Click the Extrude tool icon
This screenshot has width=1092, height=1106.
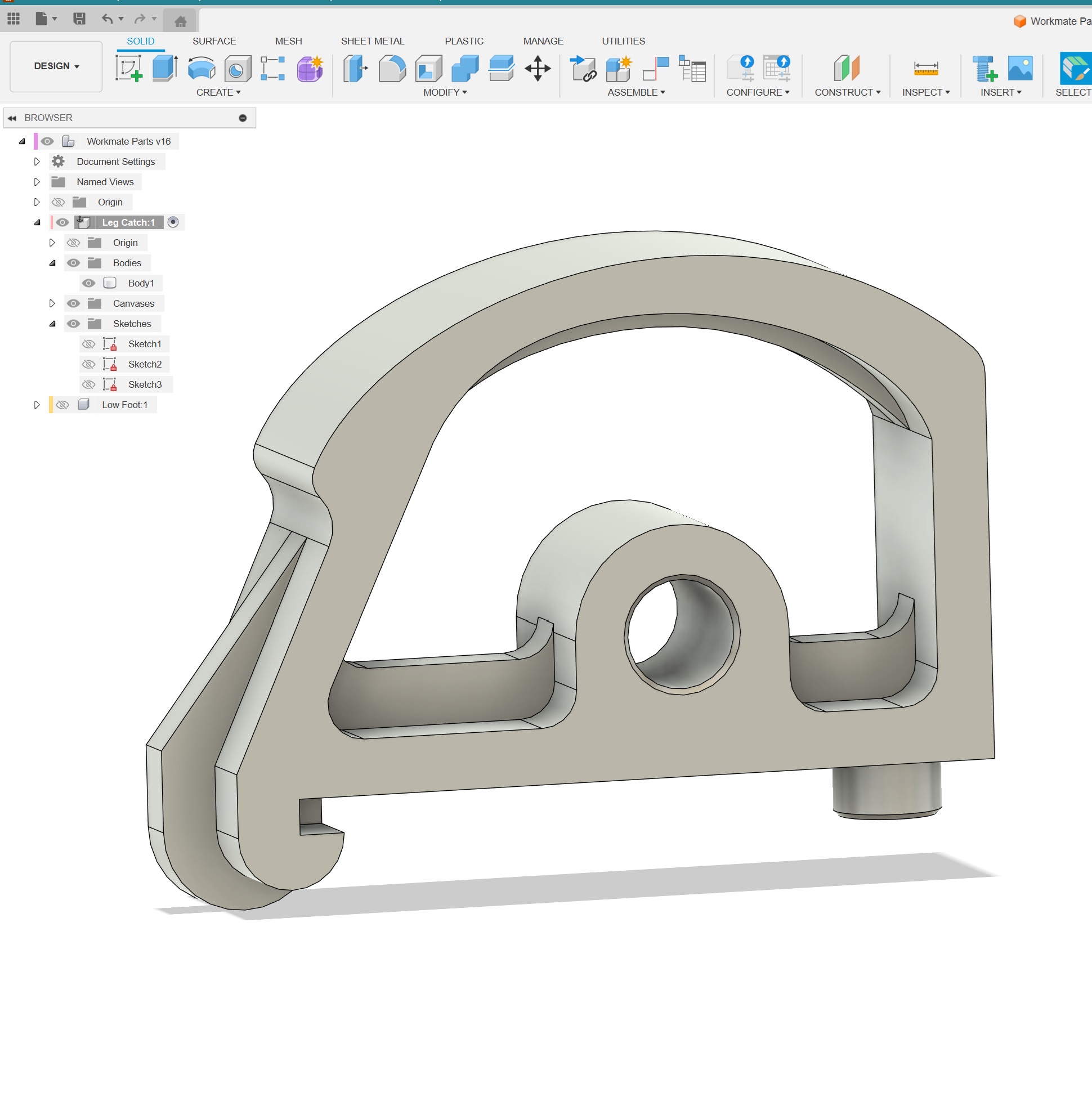pos(165,69)
